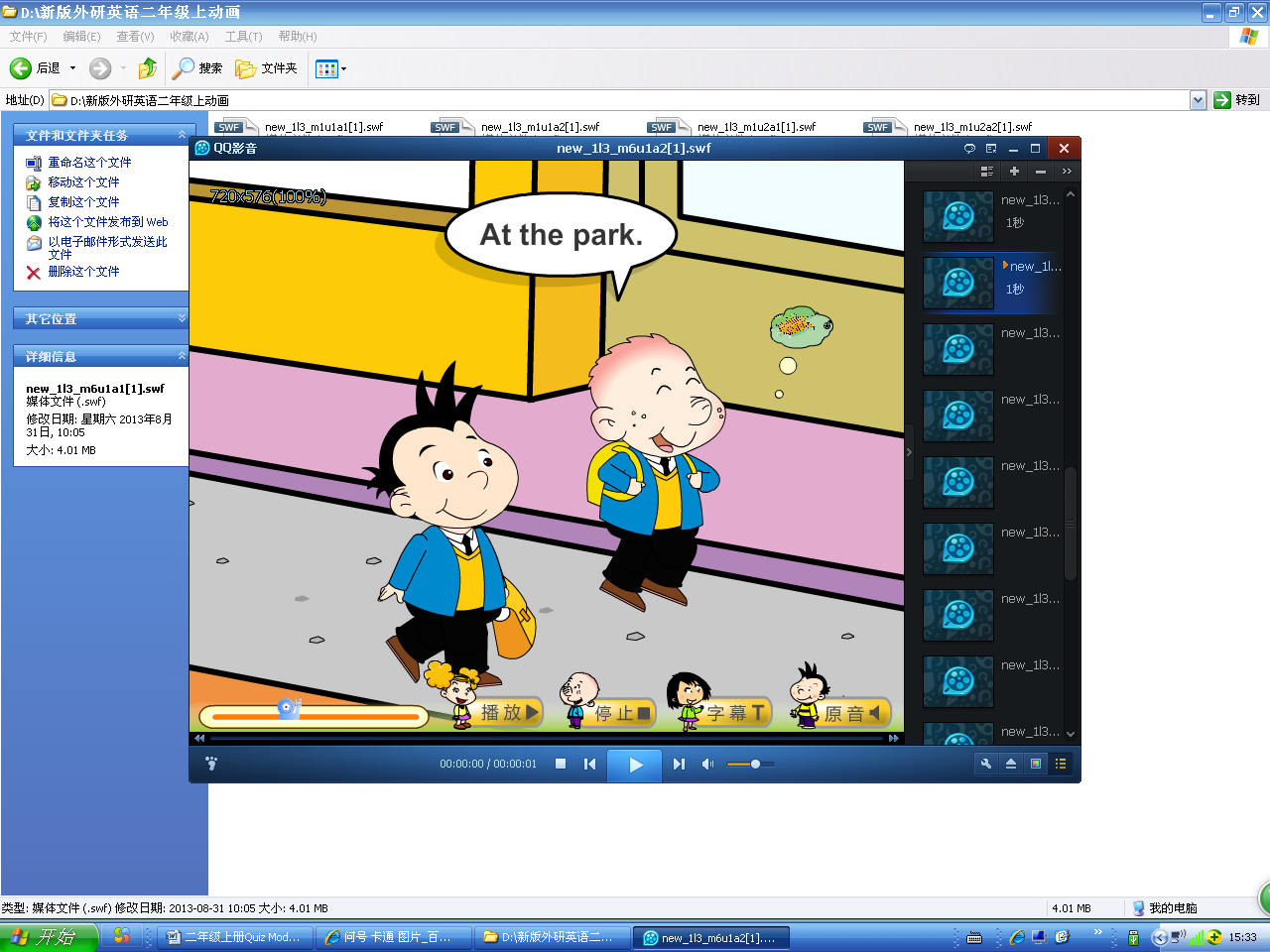Image resolution: width=1270 pixels, height=952 pixels.
Task: Toggle the playlist panel icon
Action: pyautogui.click(x=1061, y=764)
